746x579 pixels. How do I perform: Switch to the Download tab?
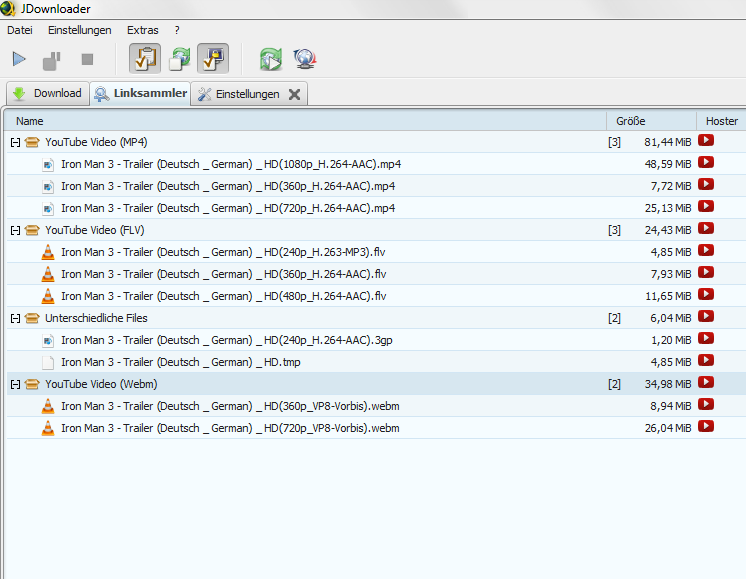click(48, 93)
